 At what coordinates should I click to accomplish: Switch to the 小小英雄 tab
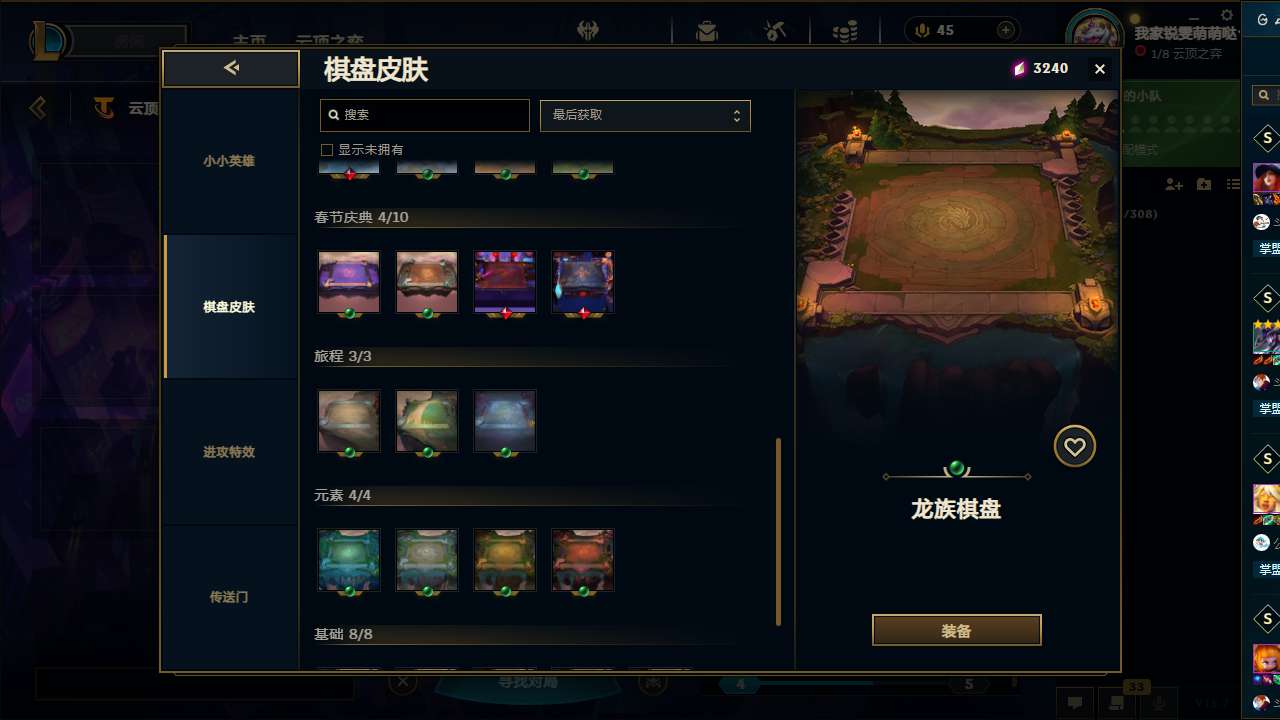[x=229, y=161]
